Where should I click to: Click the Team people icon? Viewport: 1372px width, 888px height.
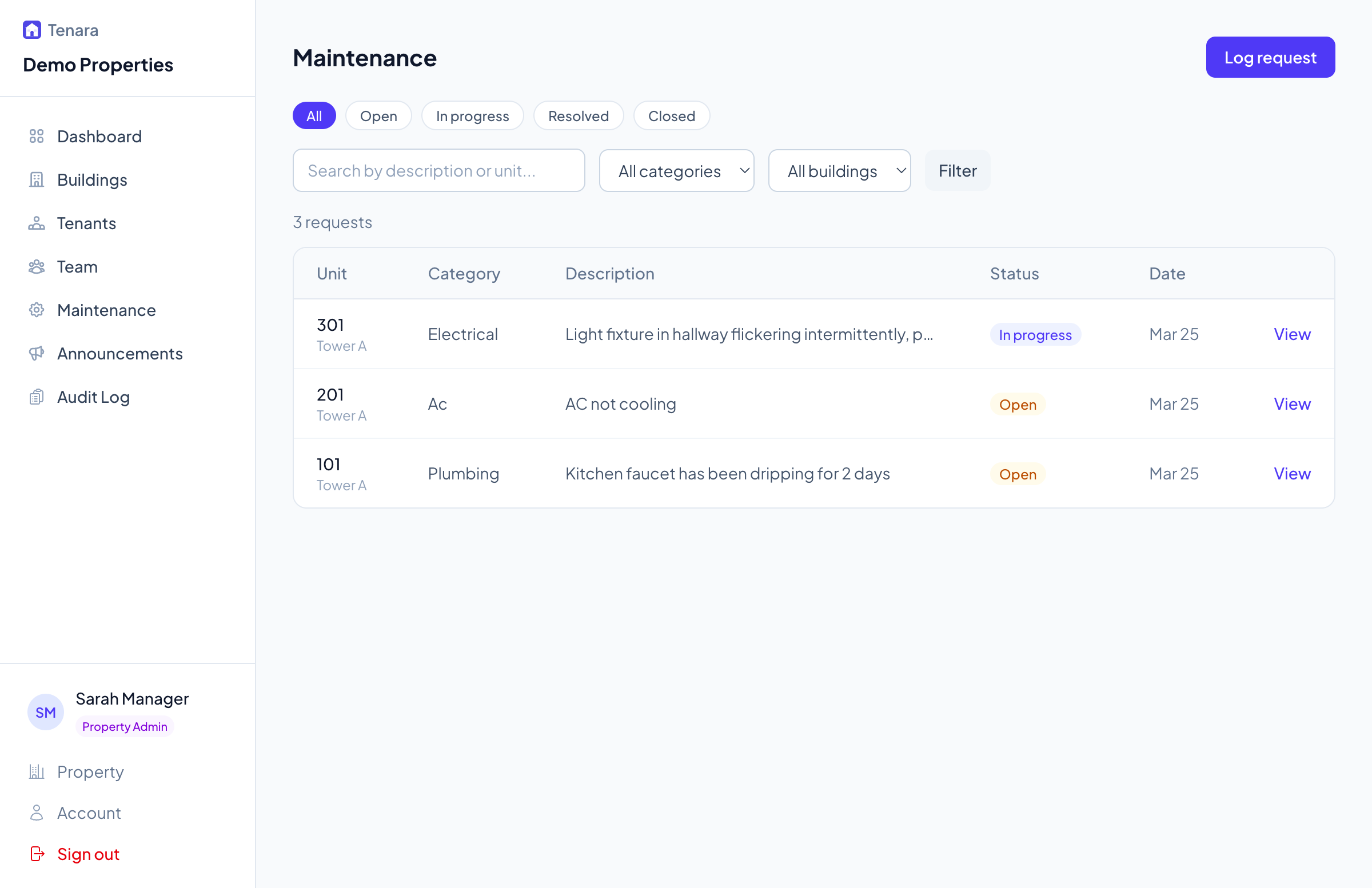point(37,266)
